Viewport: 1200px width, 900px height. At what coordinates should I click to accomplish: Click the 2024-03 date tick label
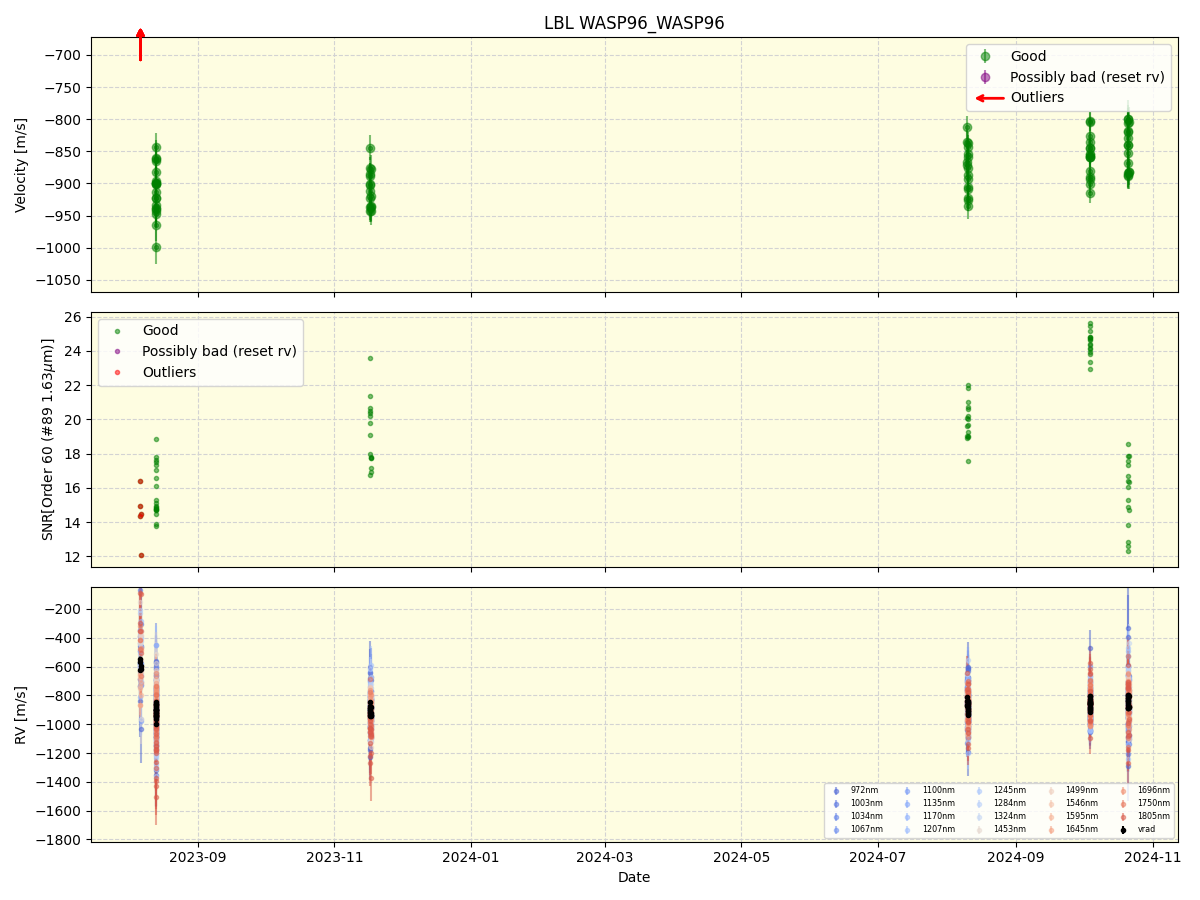click(606, 857)
